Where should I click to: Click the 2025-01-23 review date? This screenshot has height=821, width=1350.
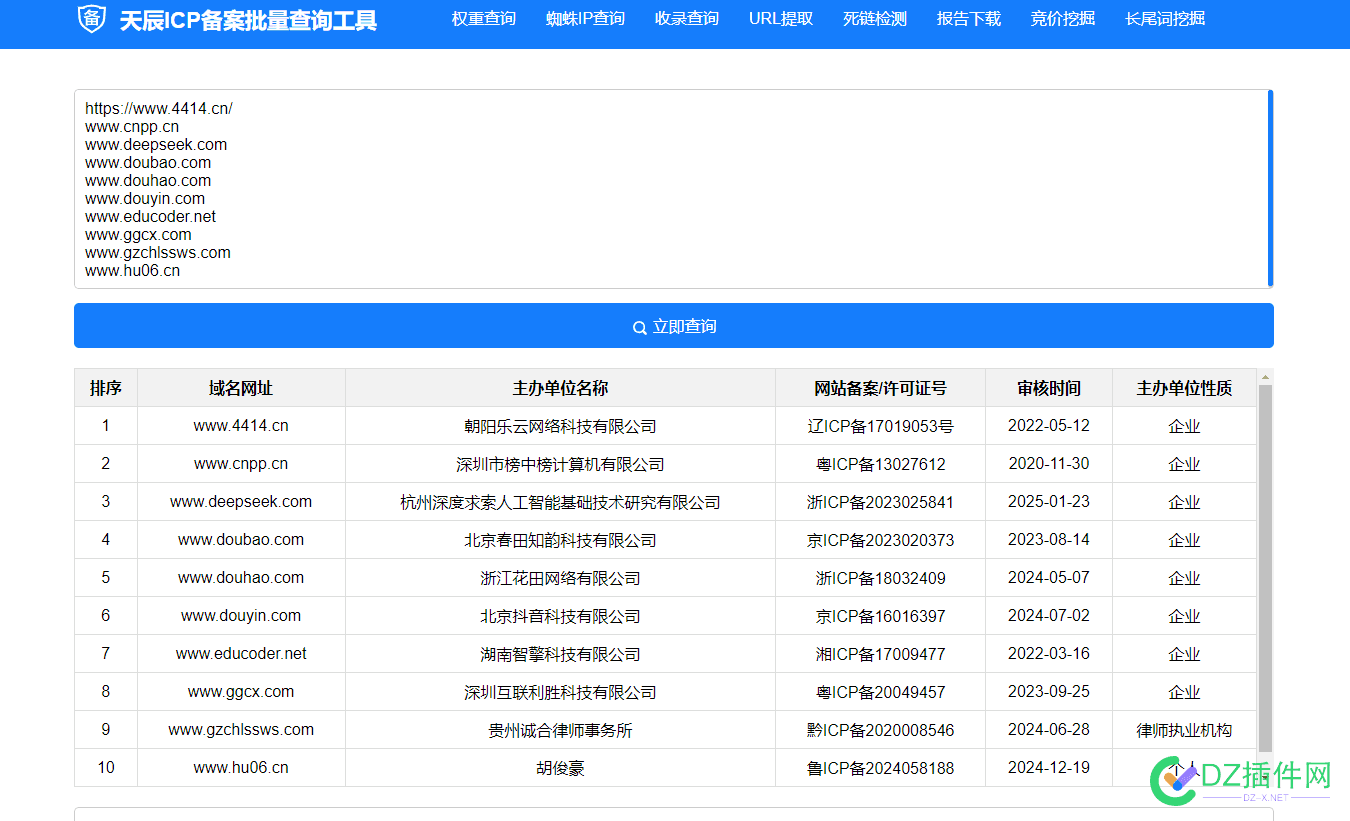1049,502
